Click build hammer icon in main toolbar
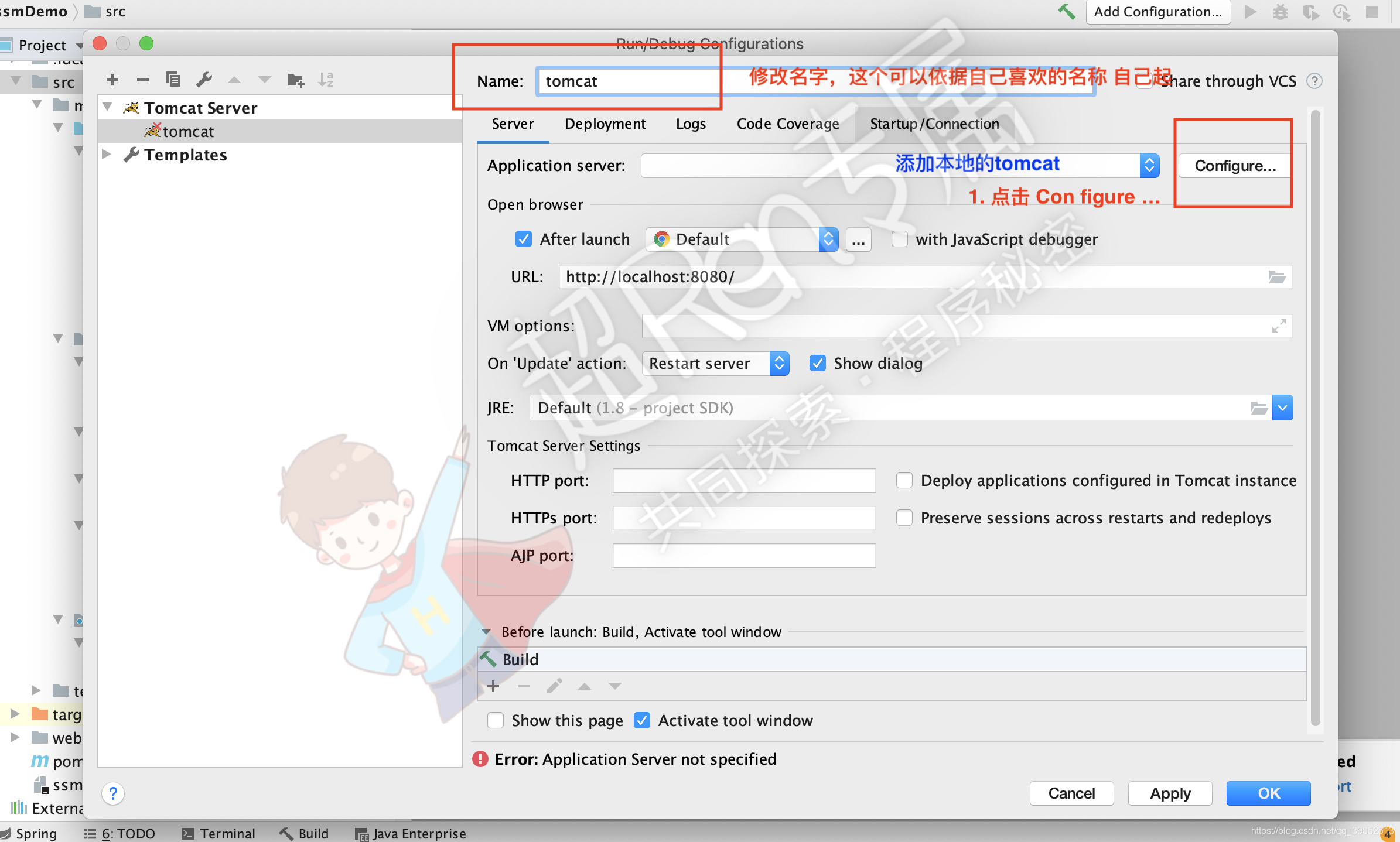Viewport: 1400px width, 842px height. (1066, 12)
